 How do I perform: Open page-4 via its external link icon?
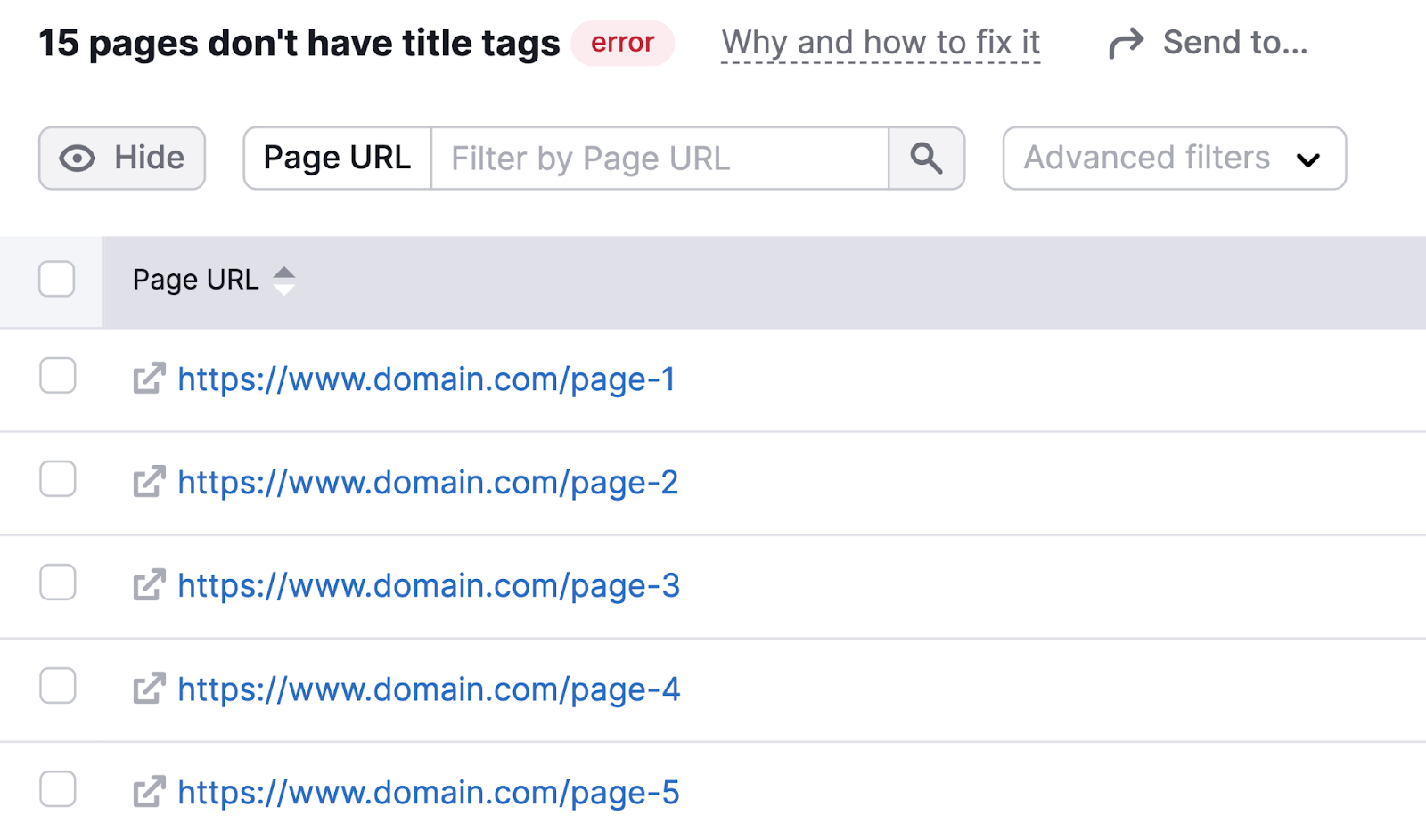click(x=150, y=688)
